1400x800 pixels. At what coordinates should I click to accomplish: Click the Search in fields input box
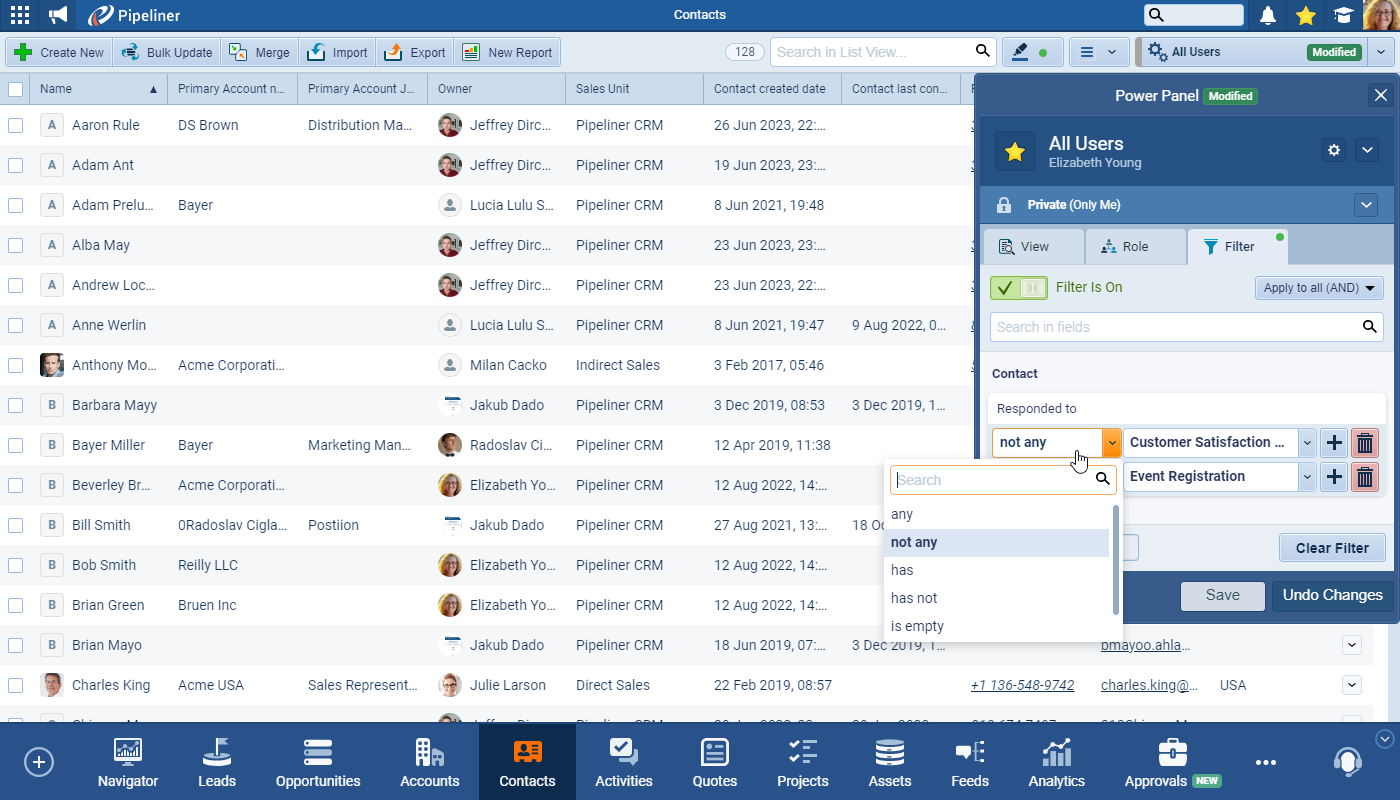(x=1175, y=327)
